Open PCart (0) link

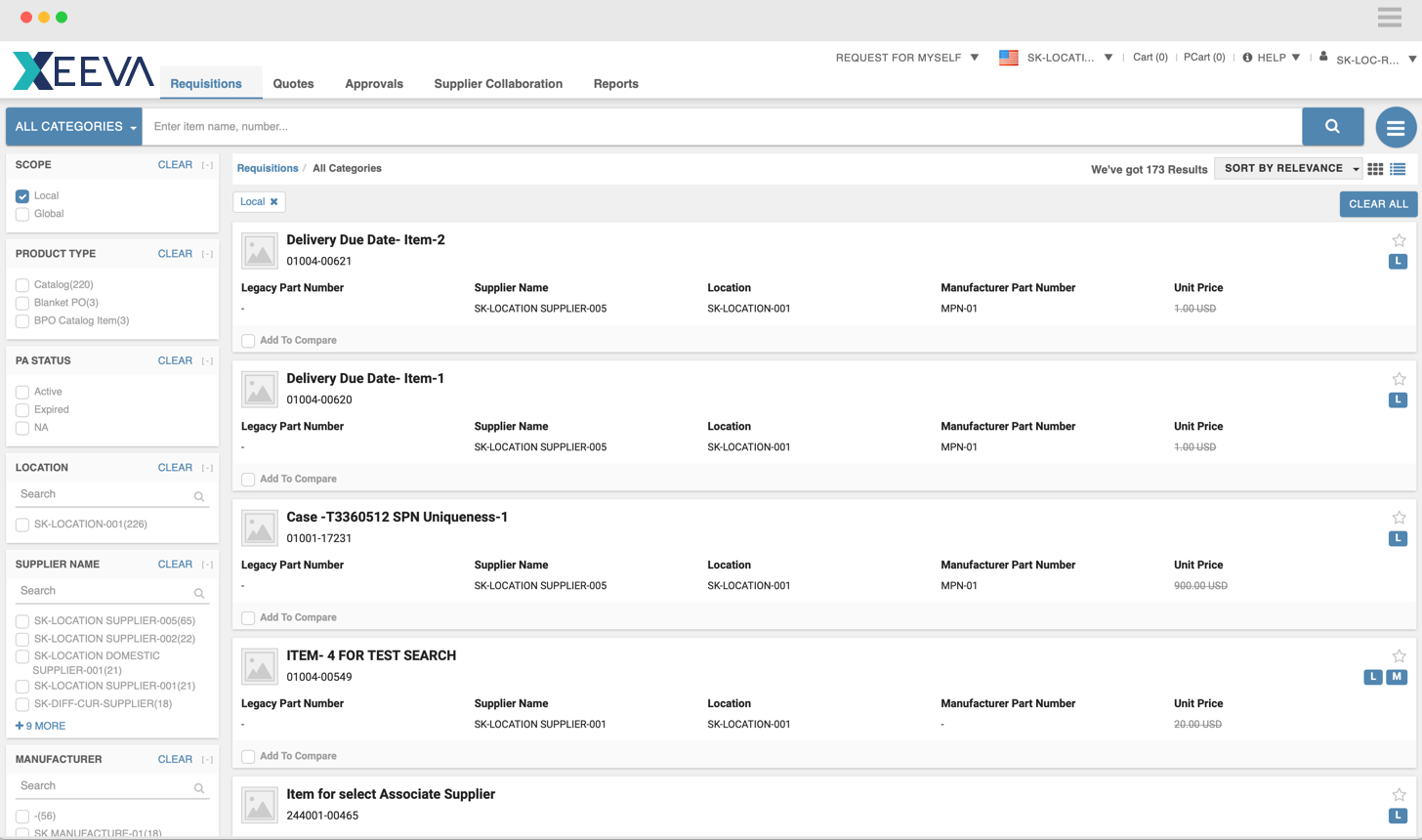(x=1204, y=58)
